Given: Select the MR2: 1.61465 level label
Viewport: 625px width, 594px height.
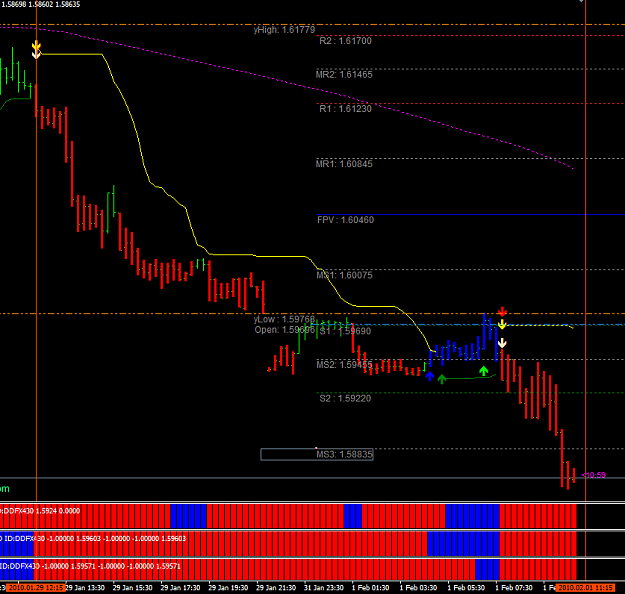Looking at the screenshot, I should coord(344,75).
